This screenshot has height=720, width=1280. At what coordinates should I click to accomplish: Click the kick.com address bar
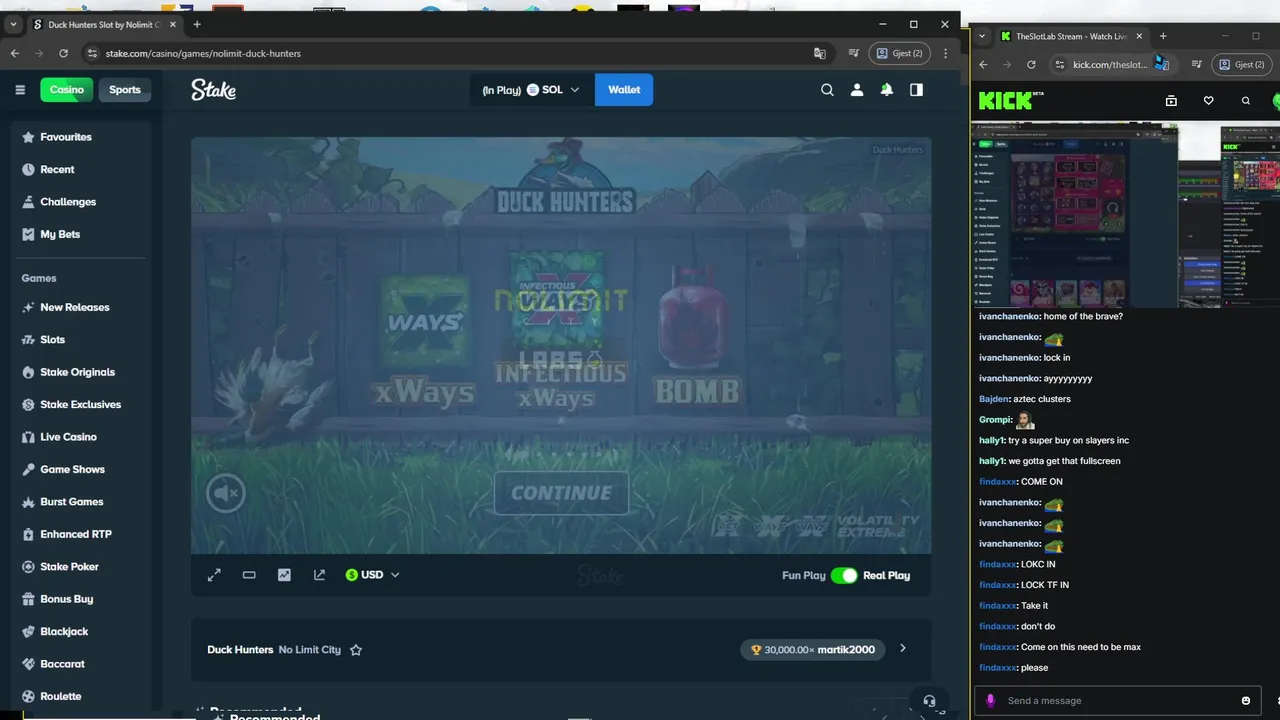(x=1110, y=64)
